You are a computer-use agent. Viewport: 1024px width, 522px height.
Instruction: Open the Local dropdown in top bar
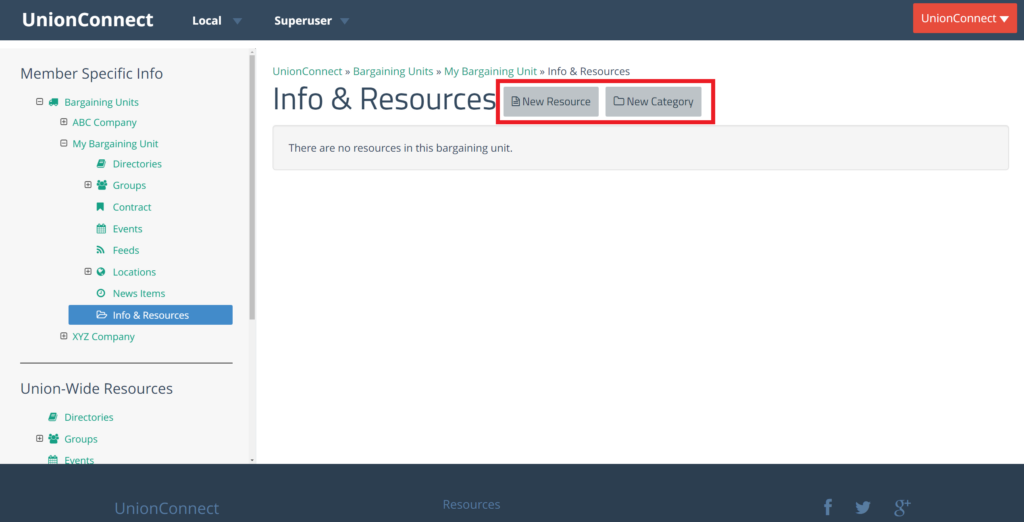(217, 21)
